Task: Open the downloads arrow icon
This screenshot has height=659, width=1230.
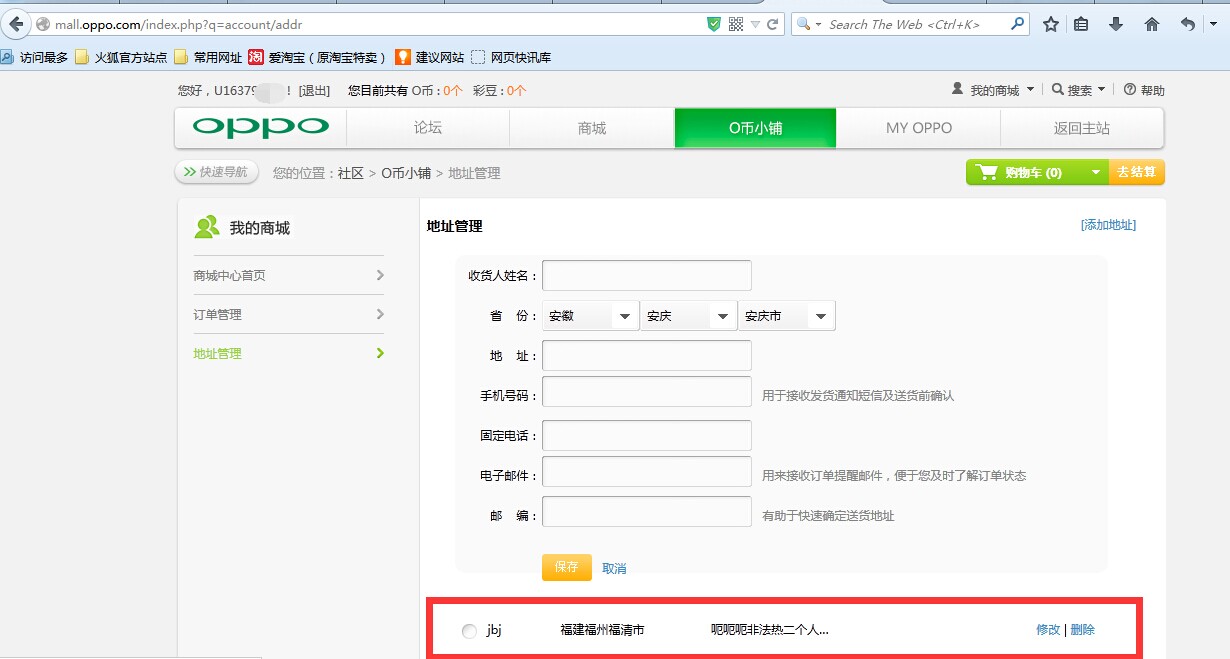Action: [x=1116, y=24]
